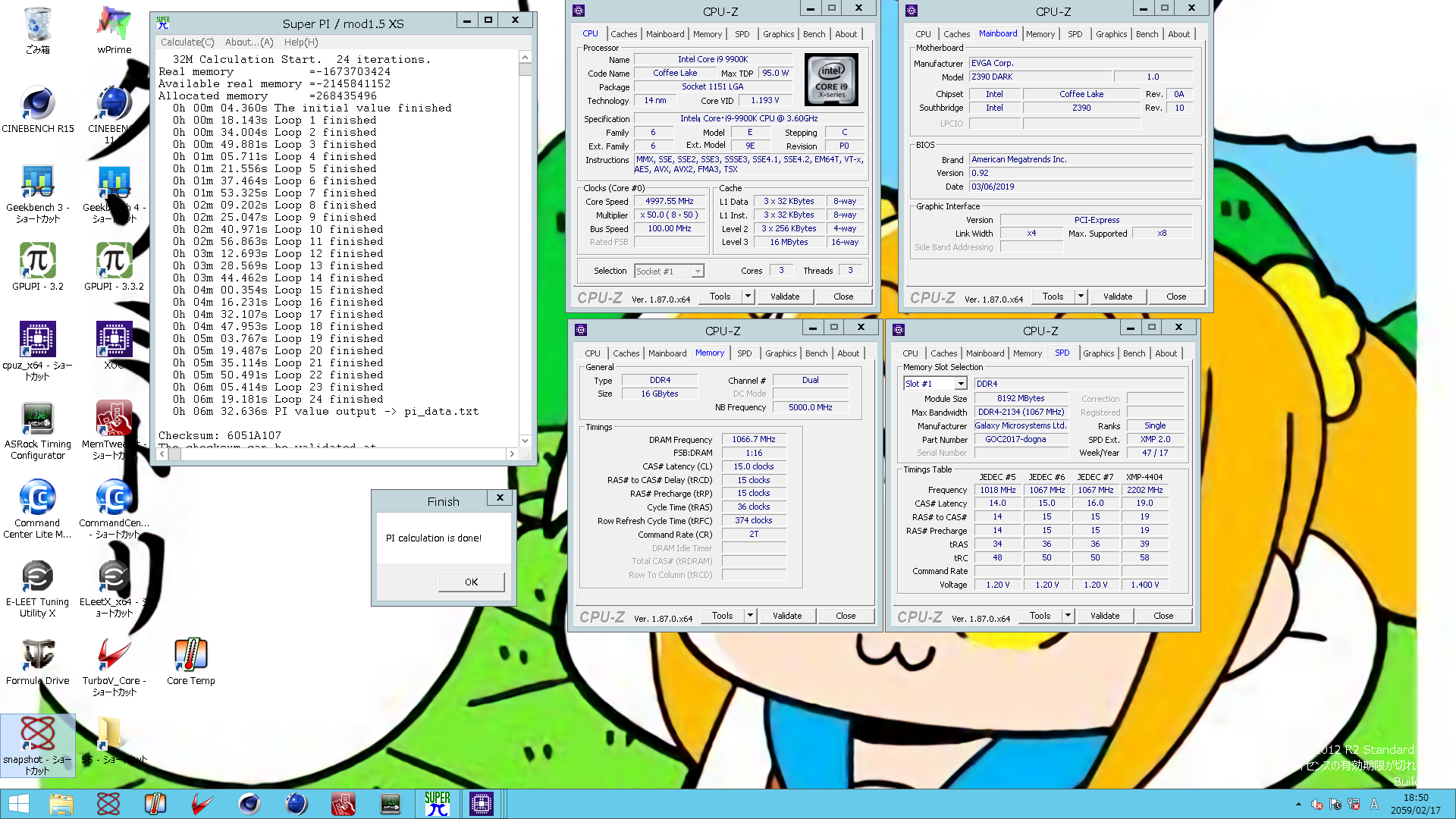Viewport: 1456px width, 819px height.
Task: Click CPU-Z taskbar icon
Action: point(482,804)
